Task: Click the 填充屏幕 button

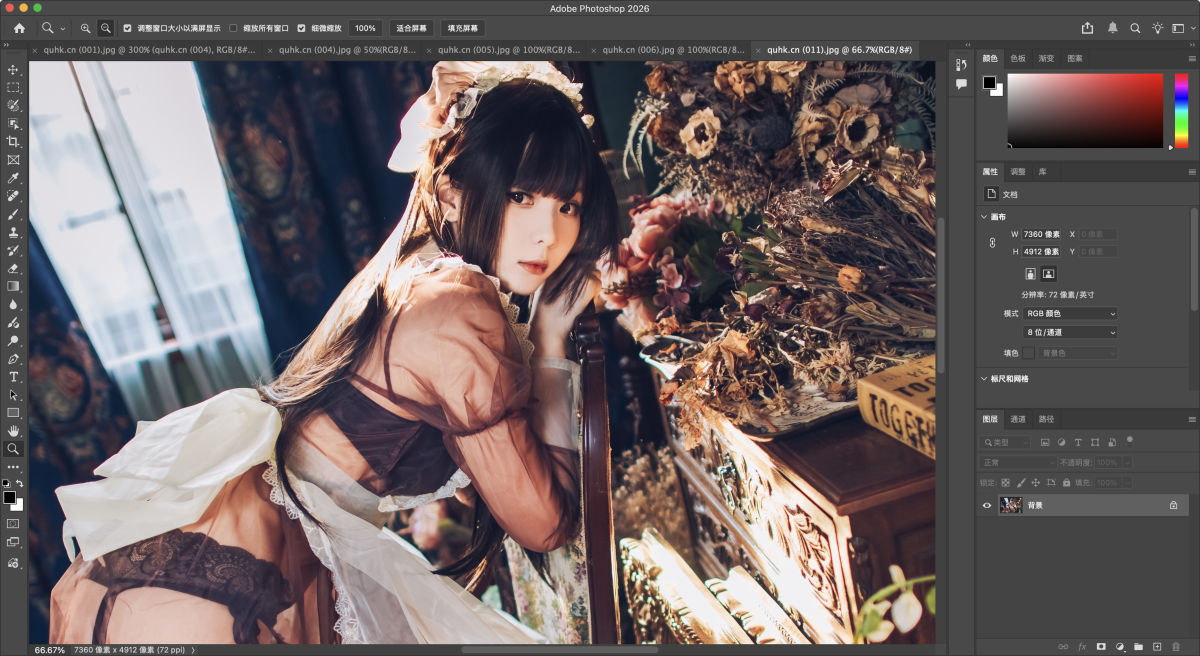Action: [x=463, y=28]
